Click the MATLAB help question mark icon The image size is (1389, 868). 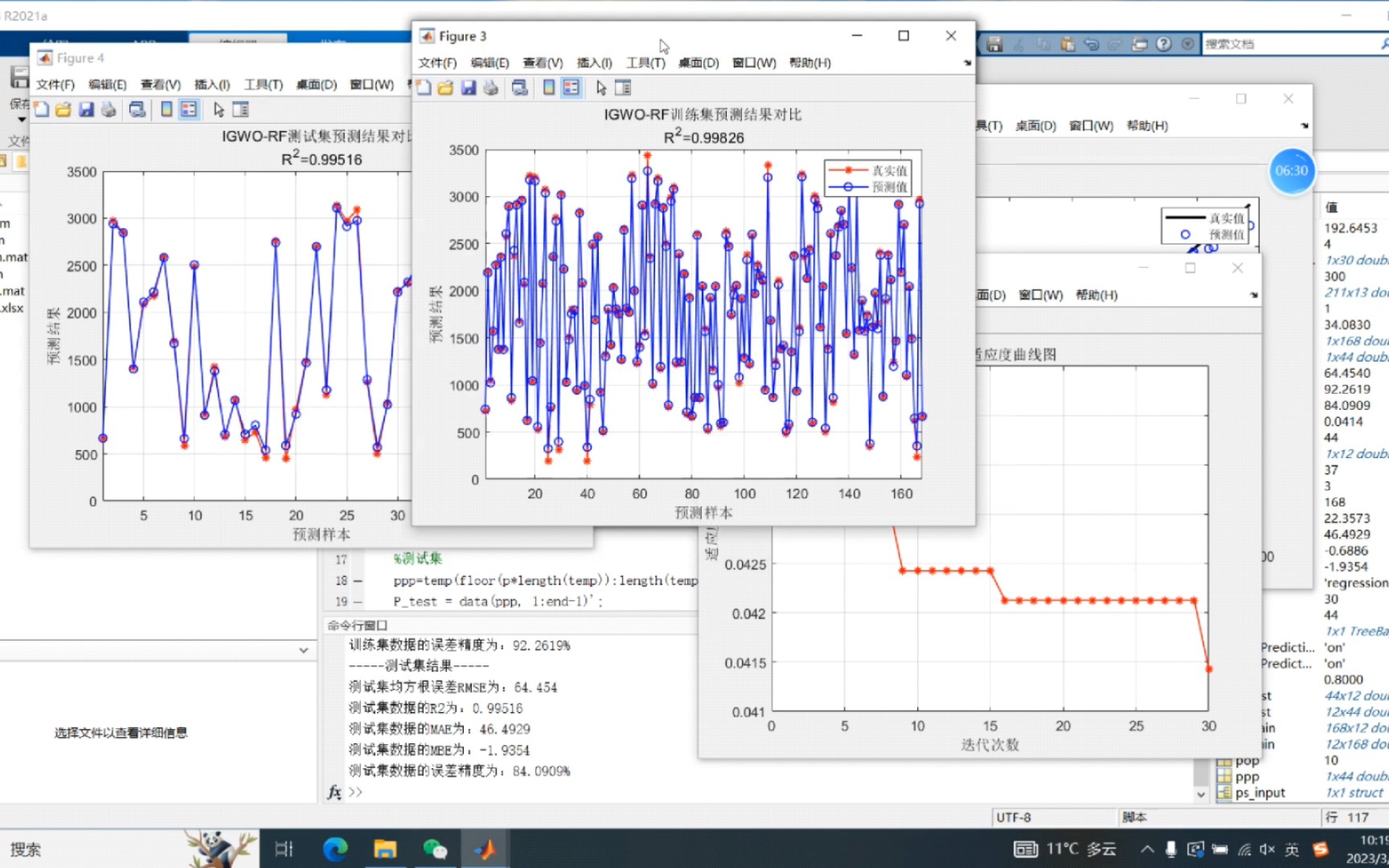click(x=1163, y=44)
